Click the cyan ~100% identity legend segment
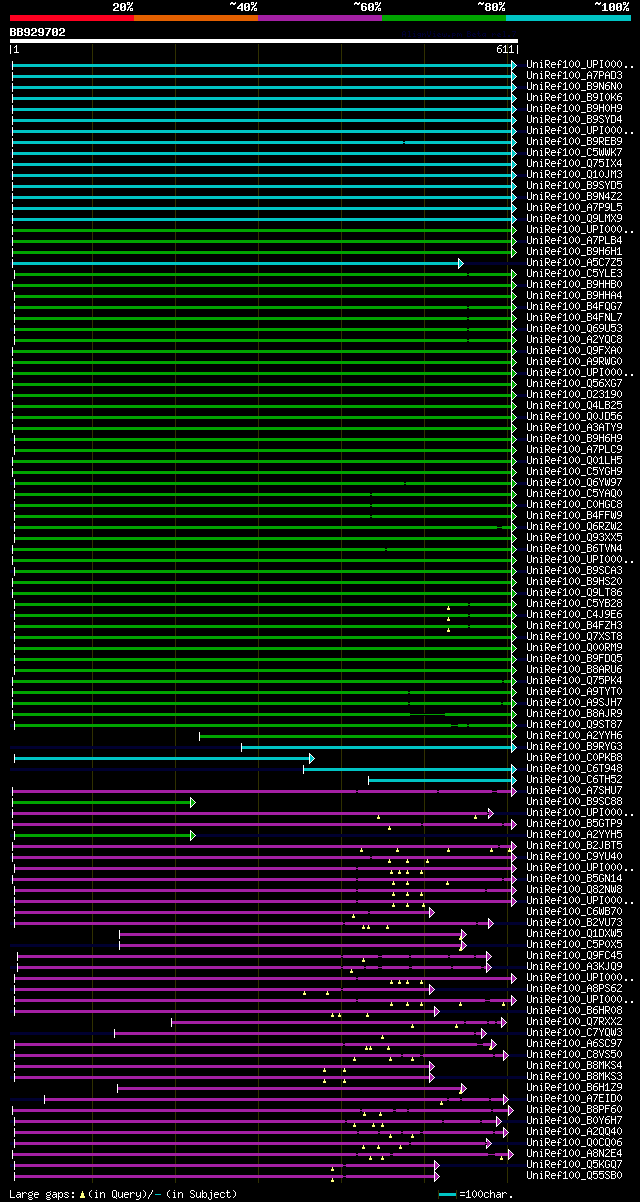 tap(568, 18)
